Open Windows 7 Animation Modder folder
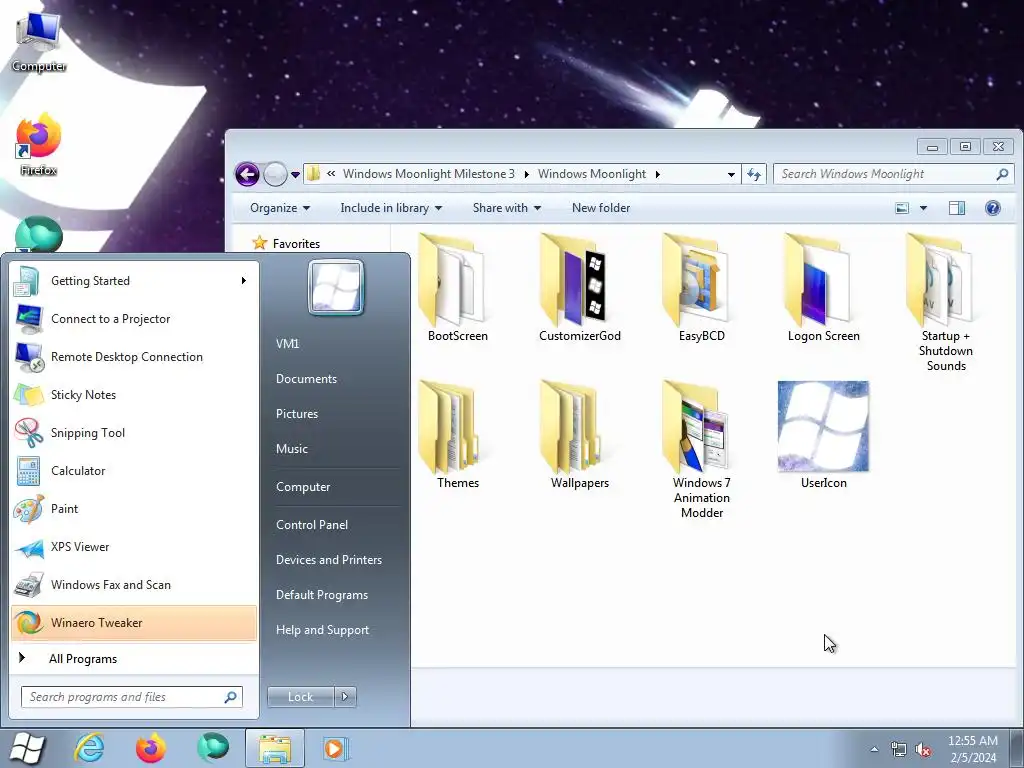Screen dimensions: 1024x768 701,449
